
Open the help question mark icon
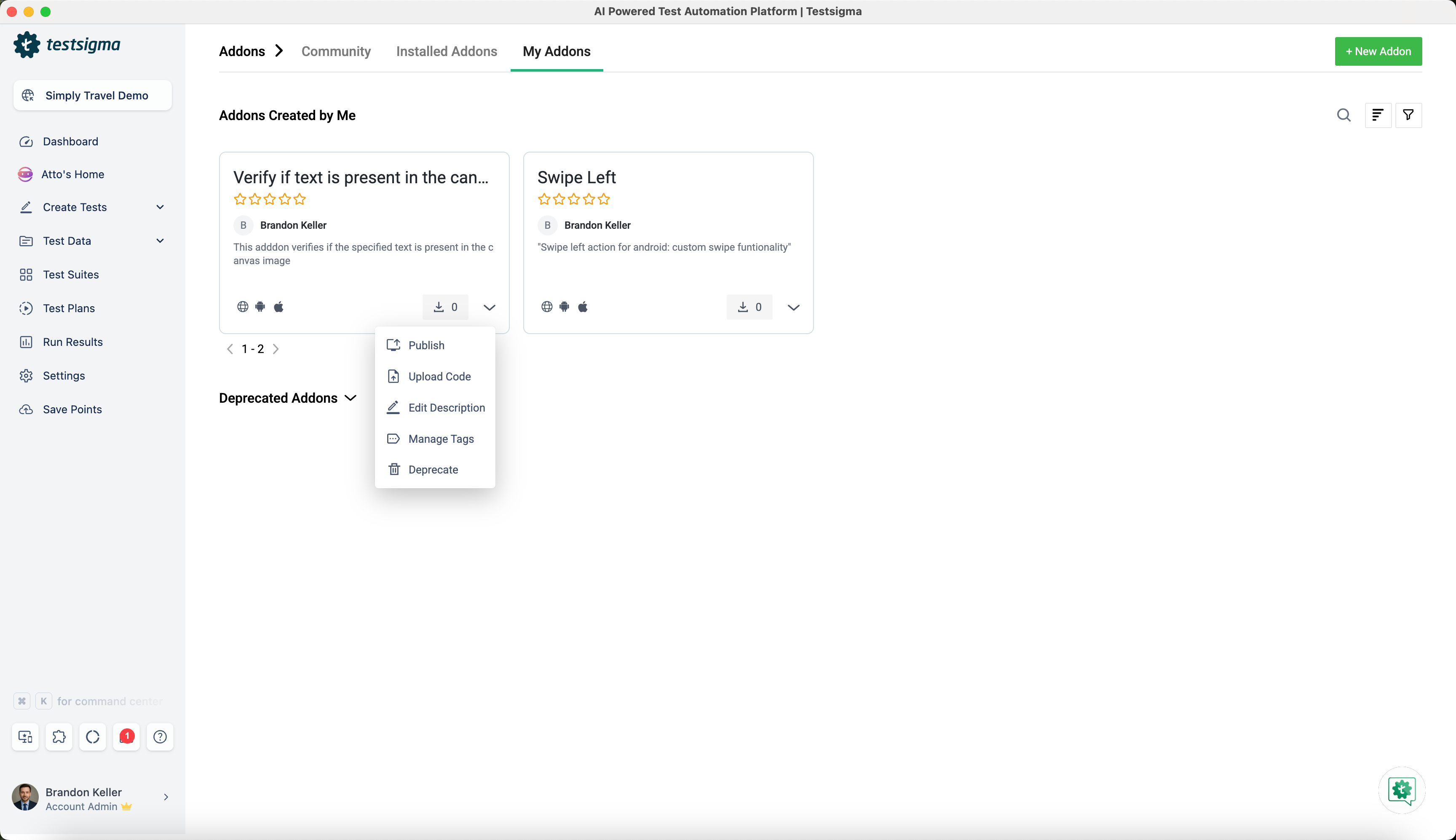coord(160,737)
